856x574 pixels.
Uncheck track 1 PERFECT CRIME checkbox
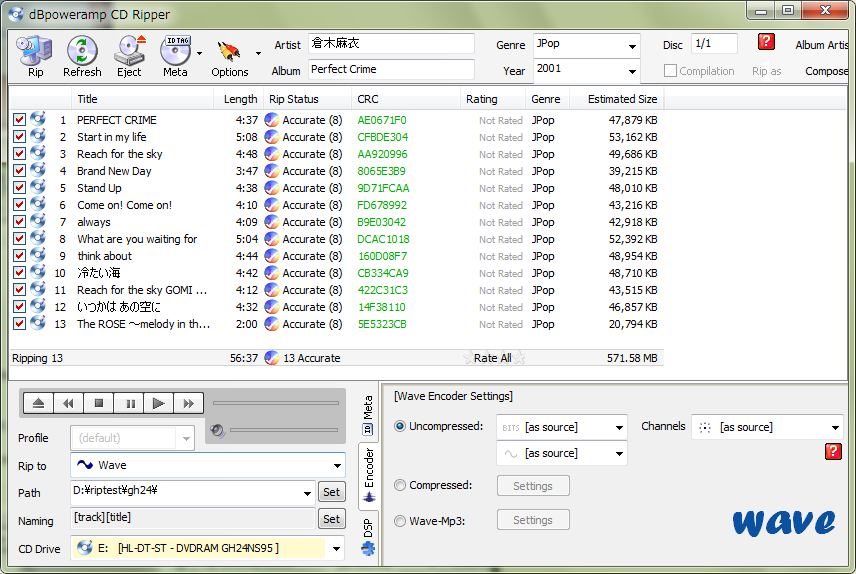[x=19, y=120]
